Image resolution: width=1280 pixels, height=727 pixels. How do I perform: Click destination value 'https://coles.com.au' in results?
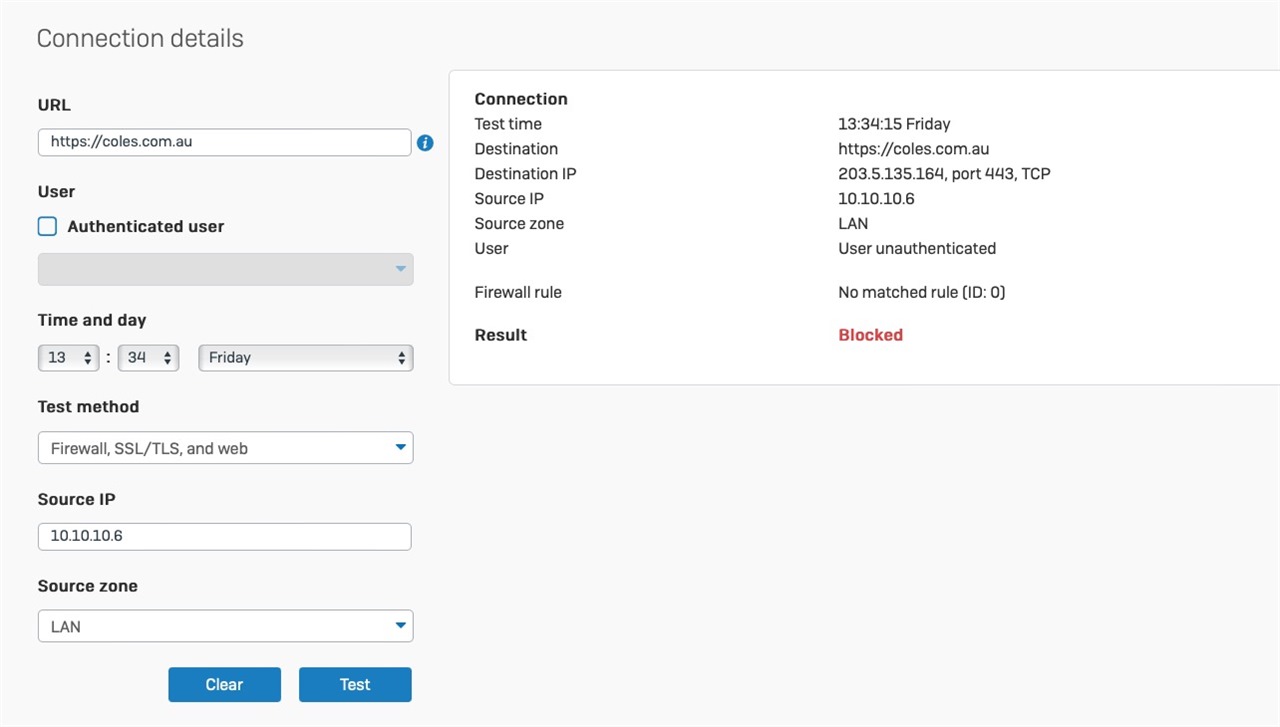pyautogui.click(x=913, y=149)
